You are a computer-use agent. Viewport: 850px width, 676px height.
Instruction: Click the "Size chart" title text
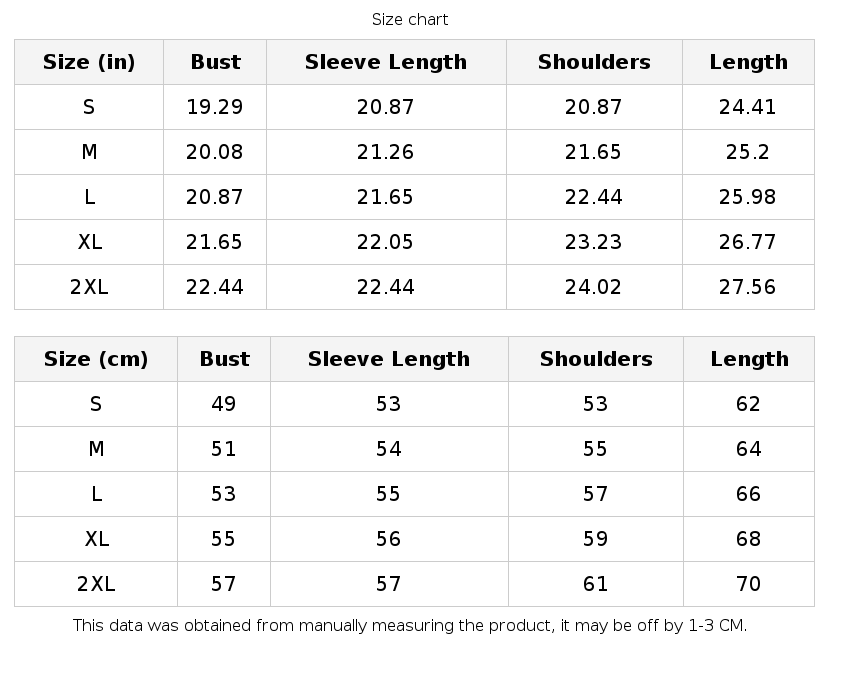[x=410, y=19]
